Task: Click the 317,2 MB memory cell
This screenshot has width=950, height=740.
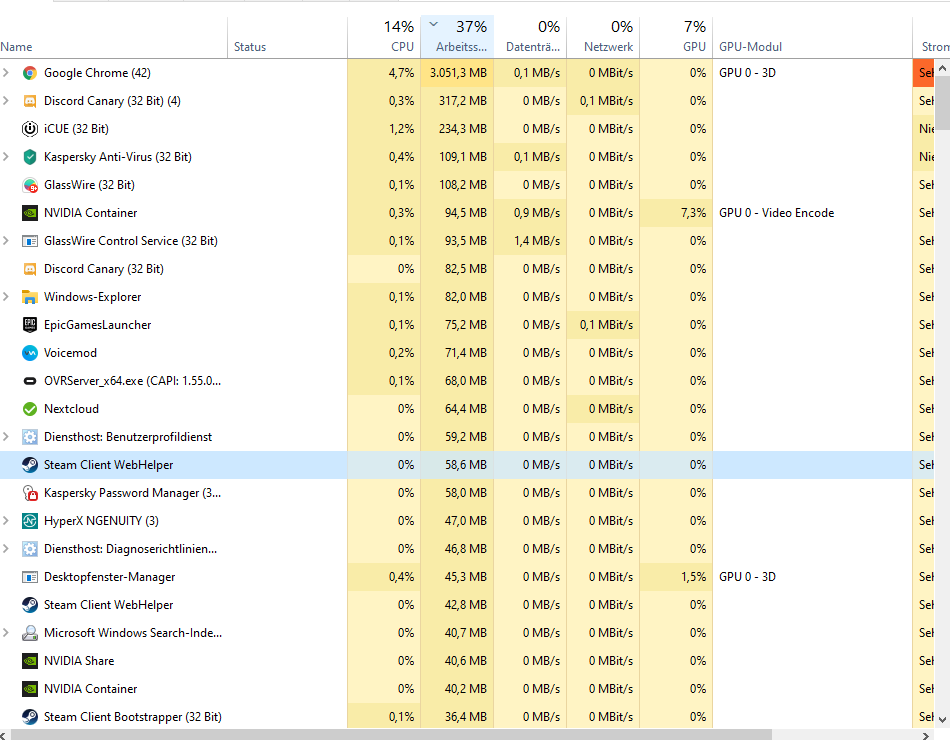Action: click(457, 101)
